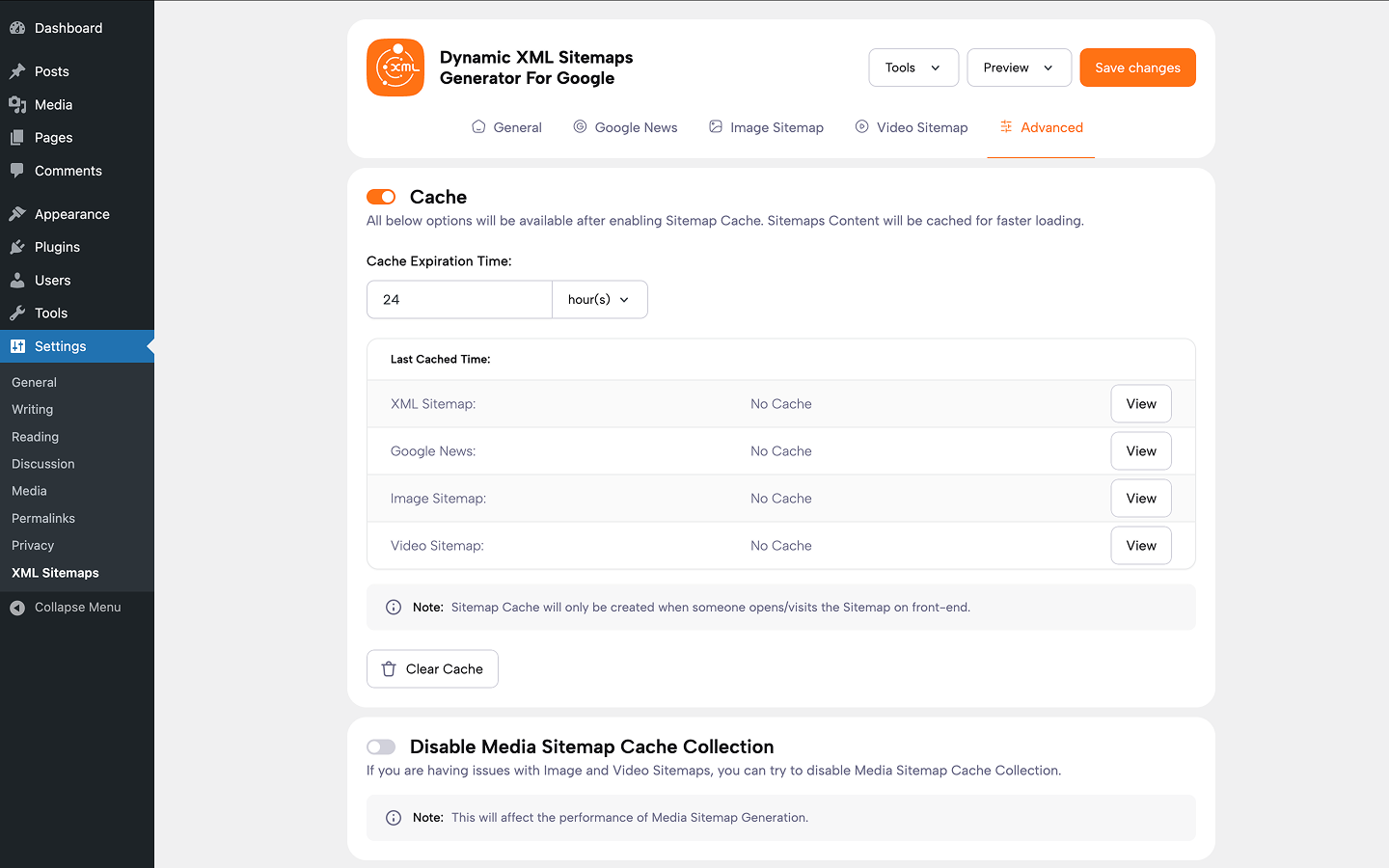This screenshot has height=868, width=1389.
Task: Turn off the Cache toggle
Action: (381, 197)
